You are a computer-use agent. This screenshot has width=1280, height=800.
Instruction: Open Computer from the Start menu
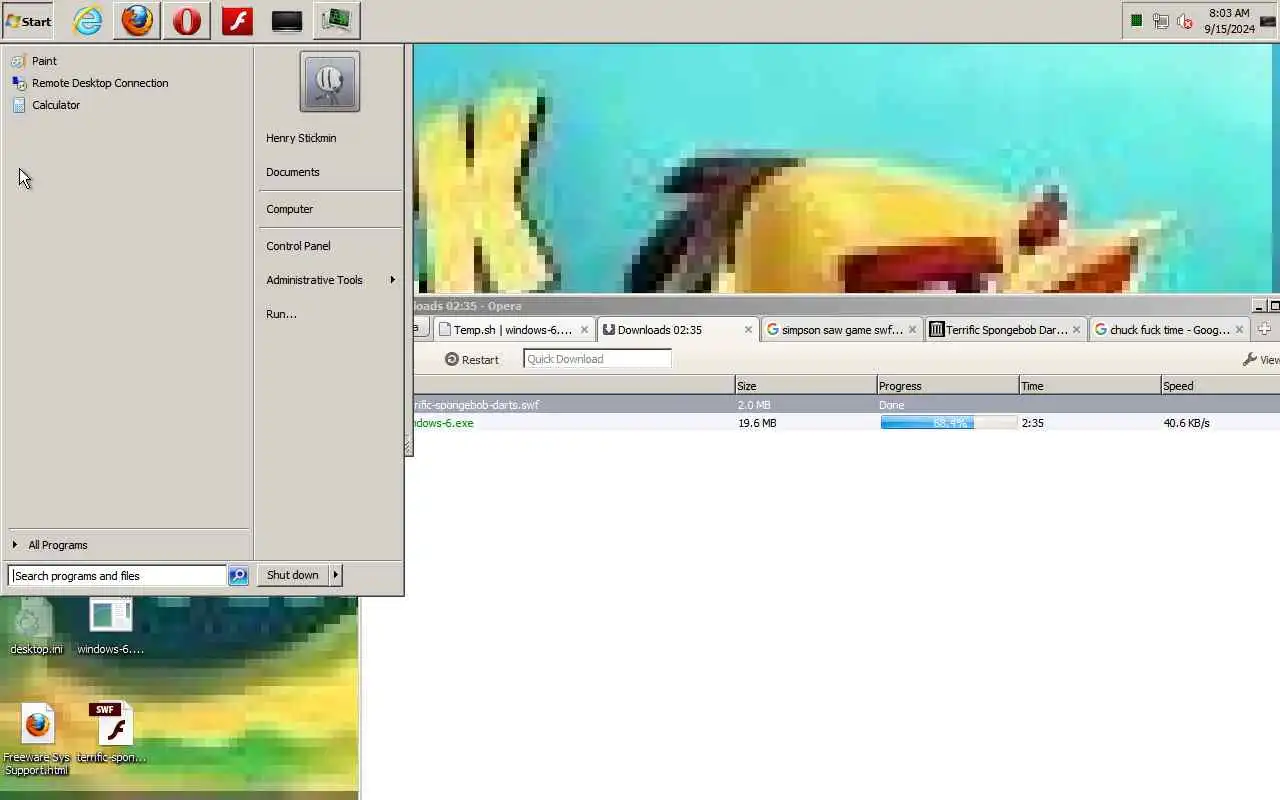coord(290,209)
